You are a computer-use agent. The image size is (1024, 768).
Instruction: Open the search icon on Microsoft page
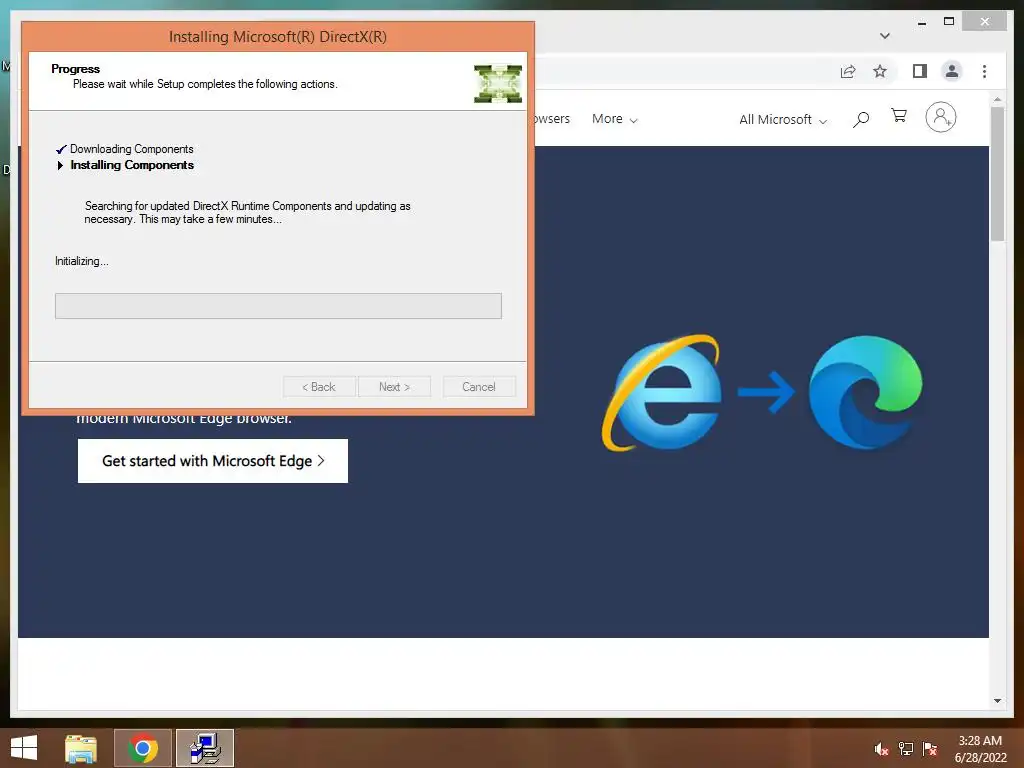pos(861,119)
